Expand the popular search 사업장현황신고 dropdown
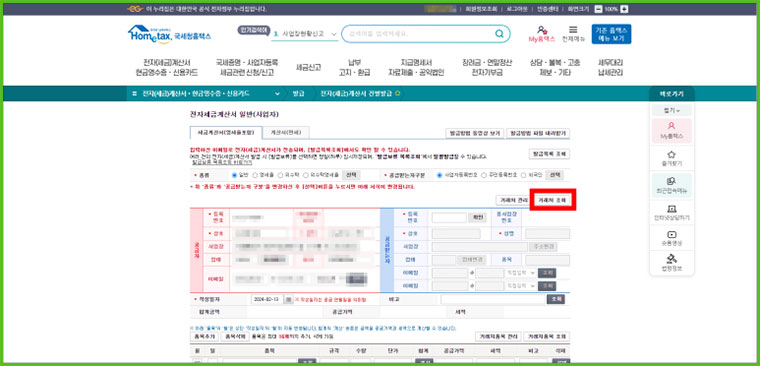 coord(333,34)
